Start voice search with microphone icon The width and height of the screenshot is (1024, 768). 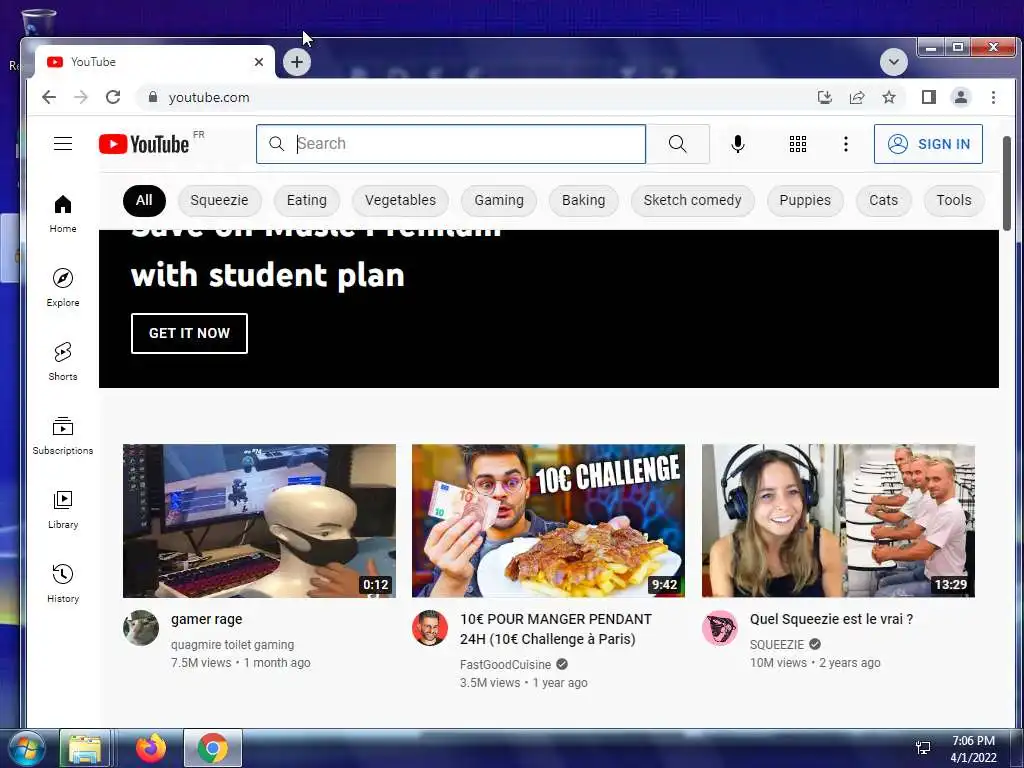click(x=738, y=144)
